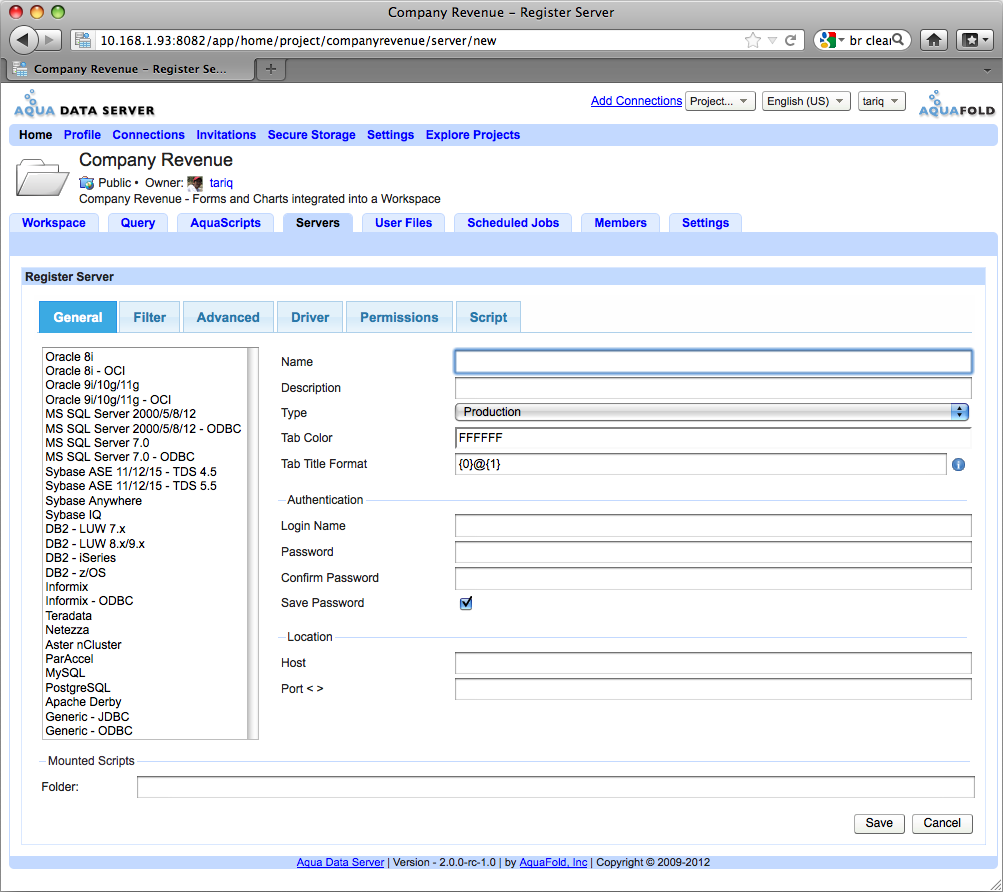Click the browser back arrow button
This screenshot has width=1003, height=892.
(x=24, y=40)
